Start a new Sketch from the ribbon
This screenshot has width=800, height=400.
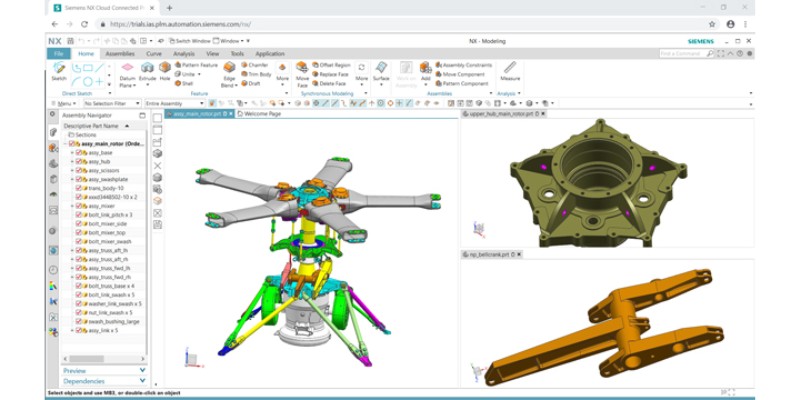(x=59, y=71)
